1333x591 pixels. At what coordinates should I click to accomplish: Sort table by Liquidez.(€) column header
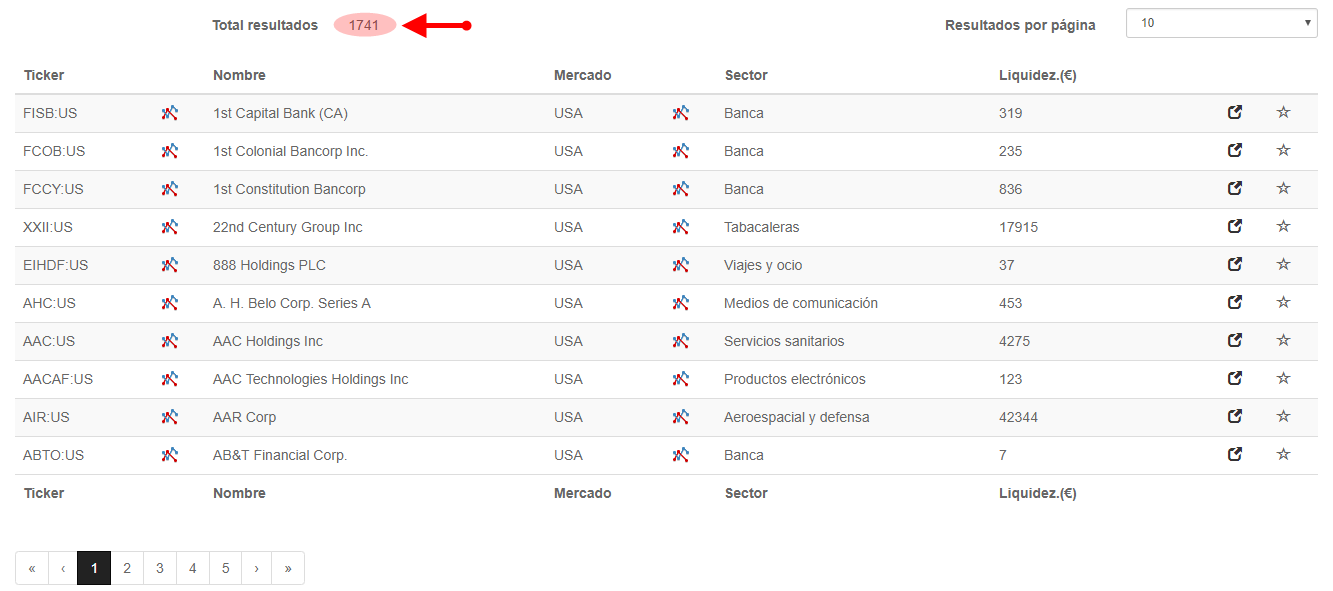(x=1037, y=75)
